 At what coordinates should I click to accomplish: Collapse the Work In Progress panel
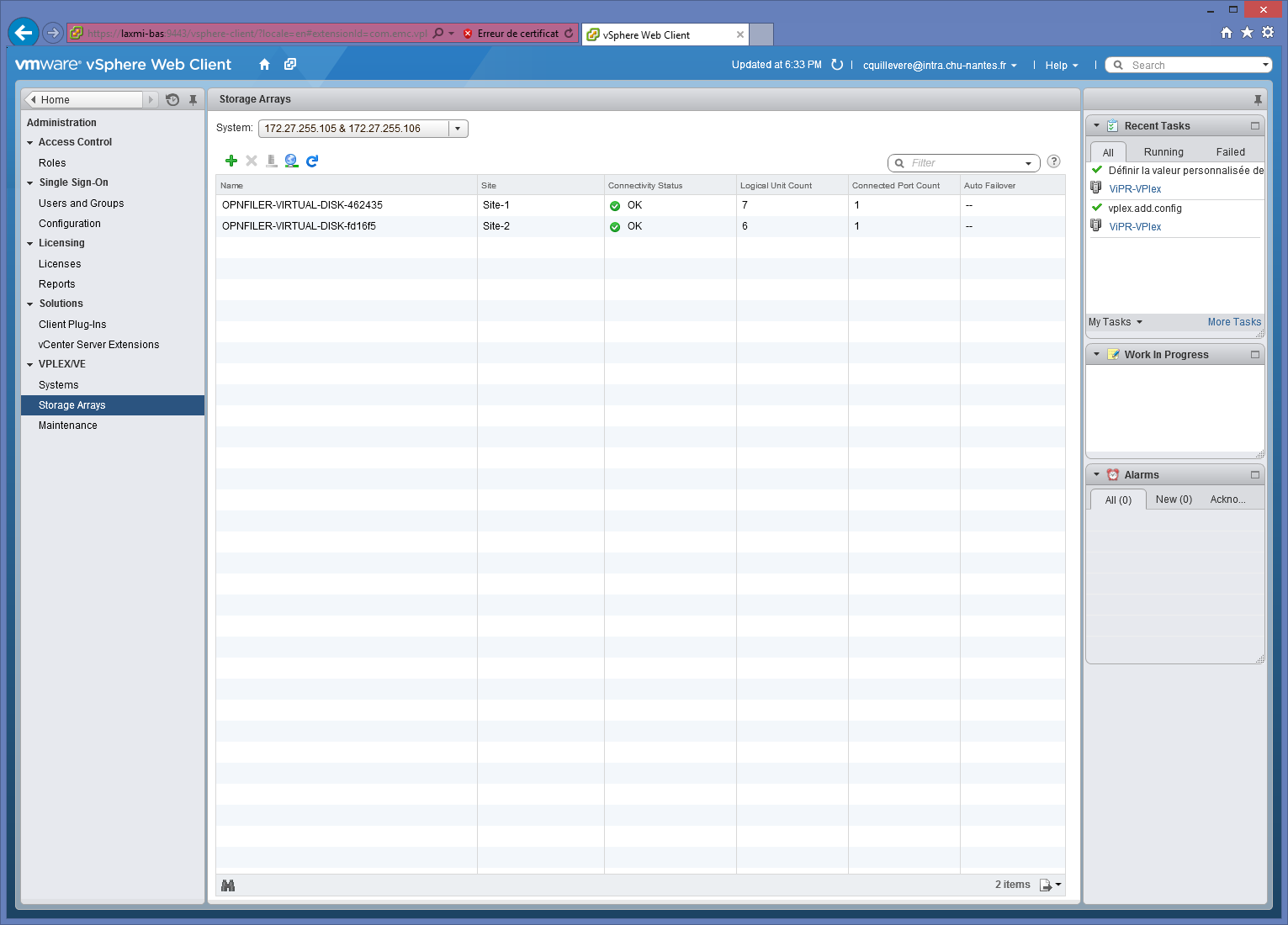coord(1096,355)
